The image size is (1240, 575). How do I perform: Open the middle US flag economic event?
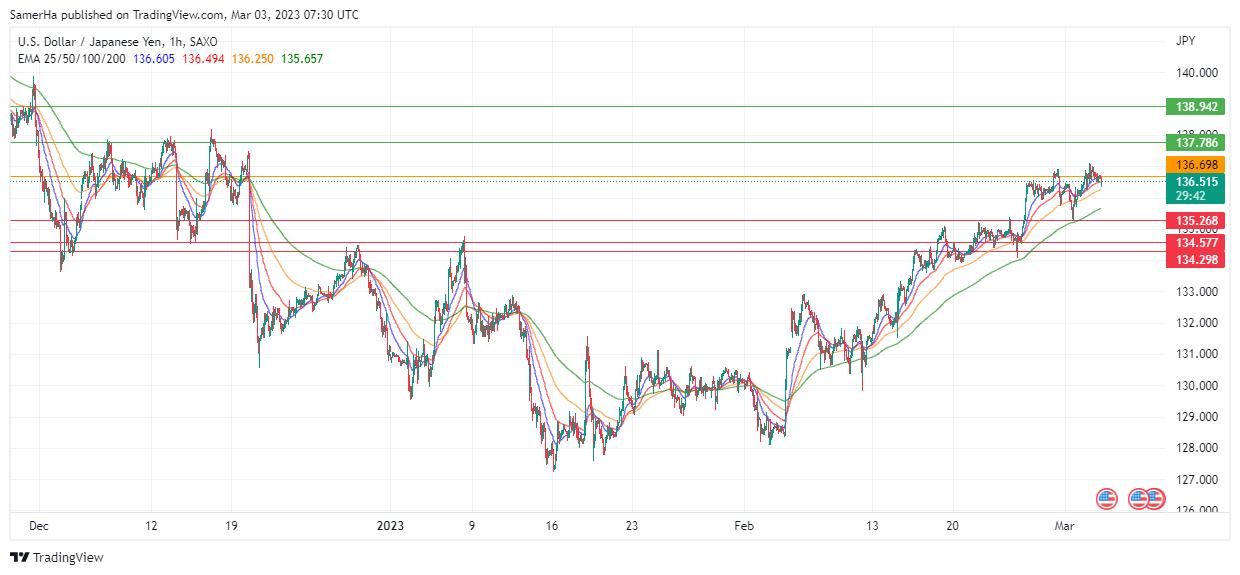pos(1139,497)
